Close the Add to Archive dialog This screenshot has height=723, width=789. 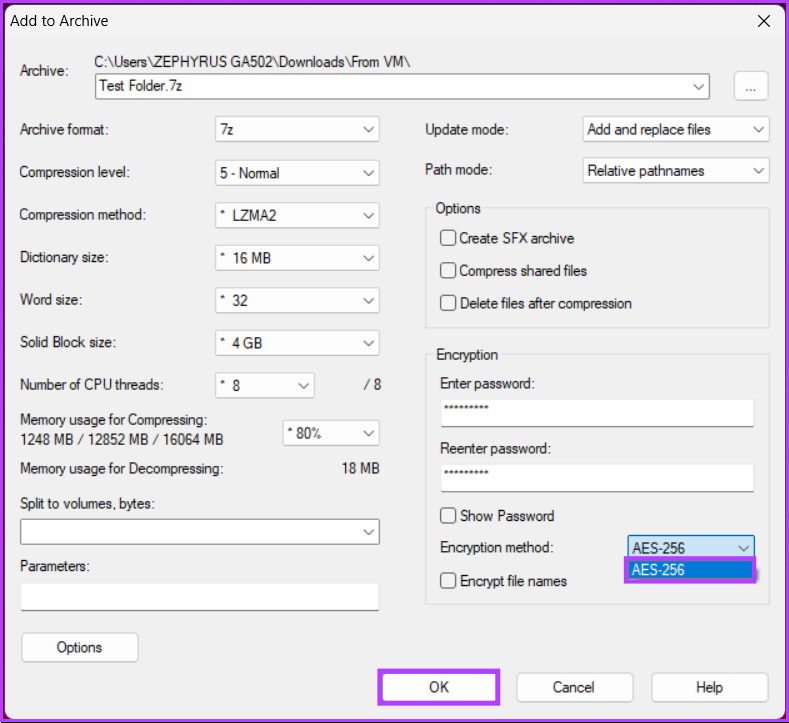pos(764,21)
